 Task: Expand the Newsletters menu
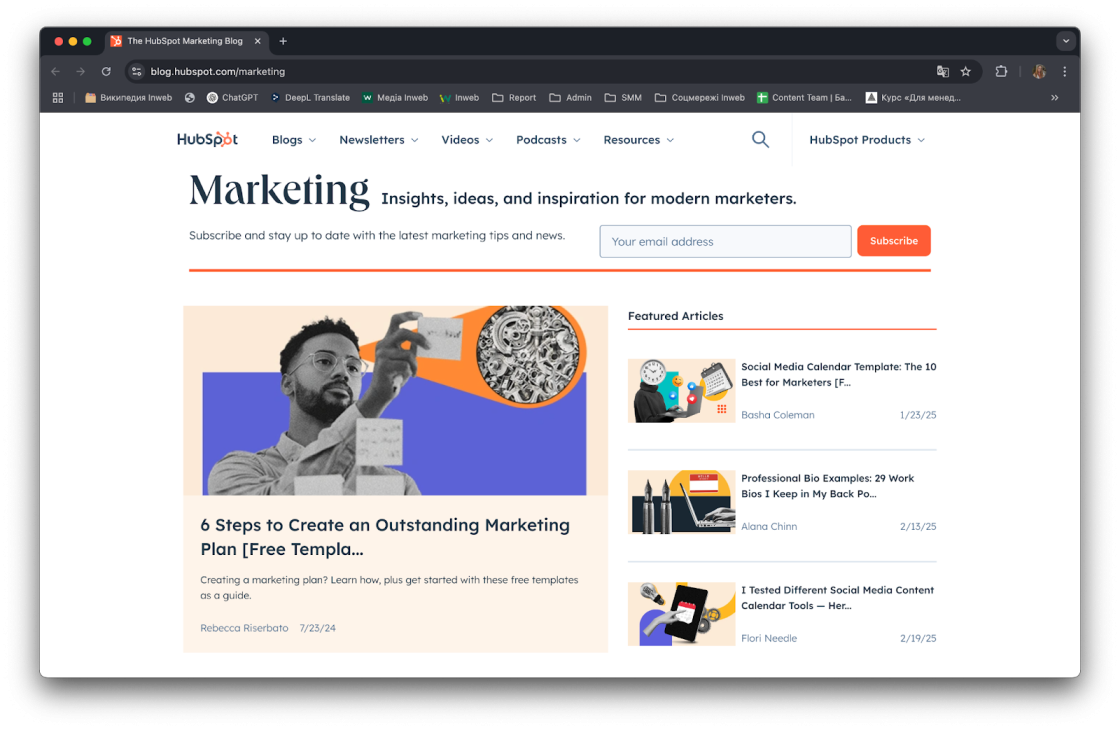379,140
